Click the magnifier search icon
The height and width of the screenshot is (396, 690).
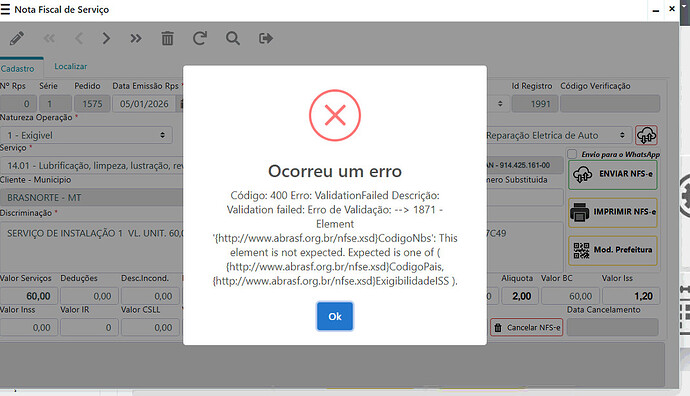click(x=233, y=38)
